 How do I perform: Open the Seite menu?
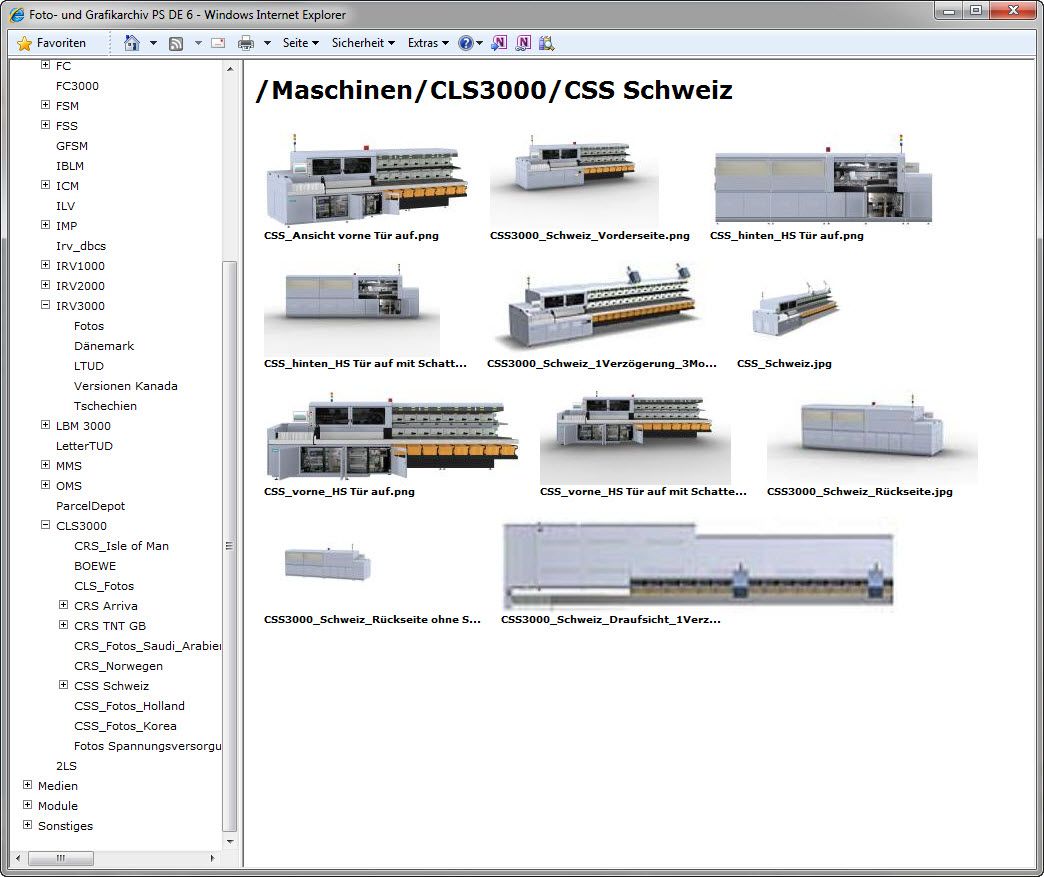[x=300, y=43]
